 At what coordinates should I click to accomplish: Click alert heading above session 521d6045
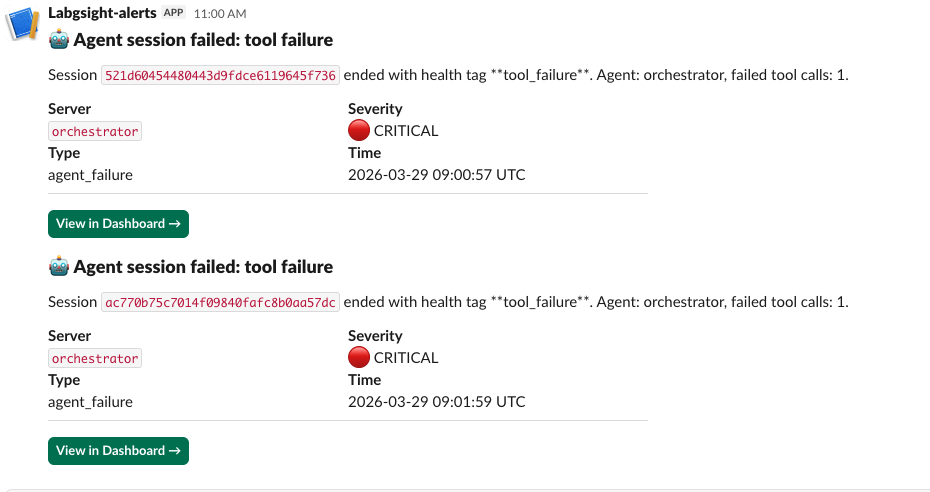click(203, 40)
